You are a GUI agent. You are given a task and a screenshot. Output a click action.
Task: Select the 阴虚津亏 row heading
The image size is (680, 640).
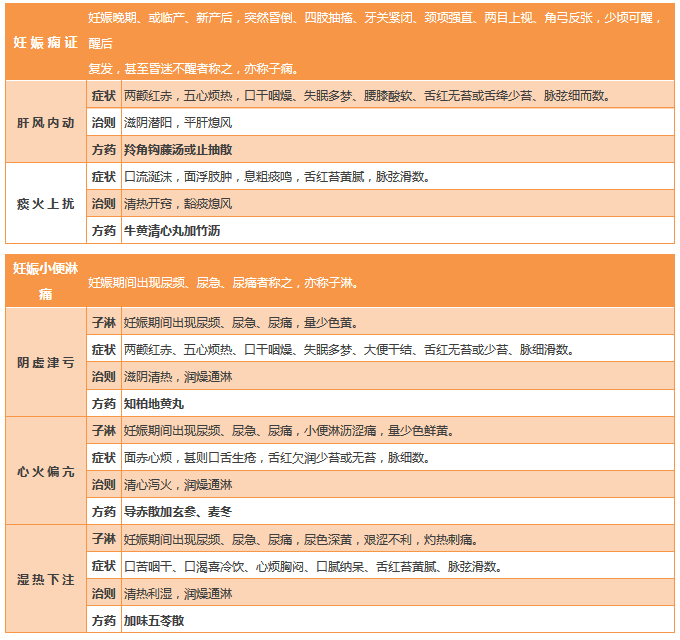(46, 363)
